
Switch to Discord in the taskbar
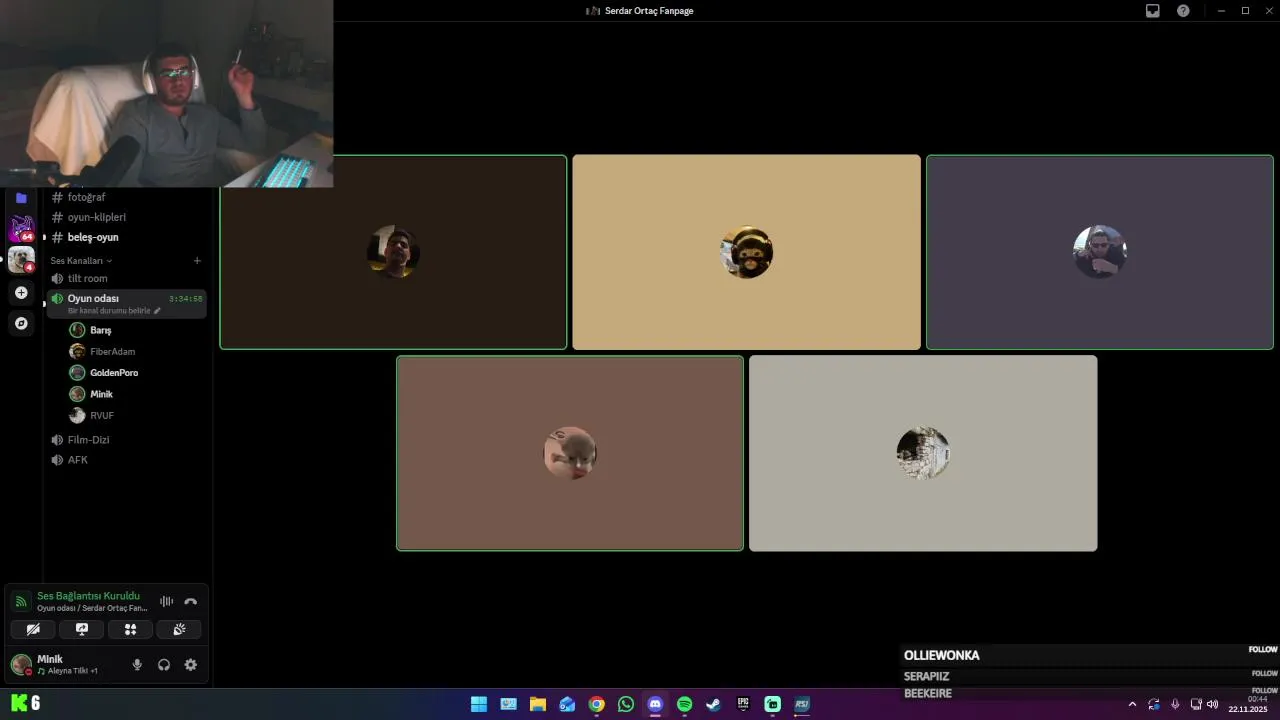coord(655,704)
